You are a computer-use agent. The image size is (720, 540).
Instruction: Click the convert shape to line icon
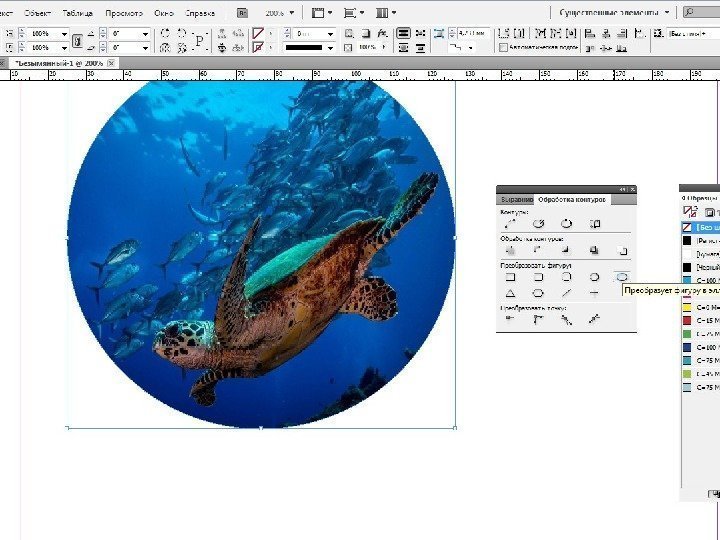pyautogui.click(x=566, y=293)
